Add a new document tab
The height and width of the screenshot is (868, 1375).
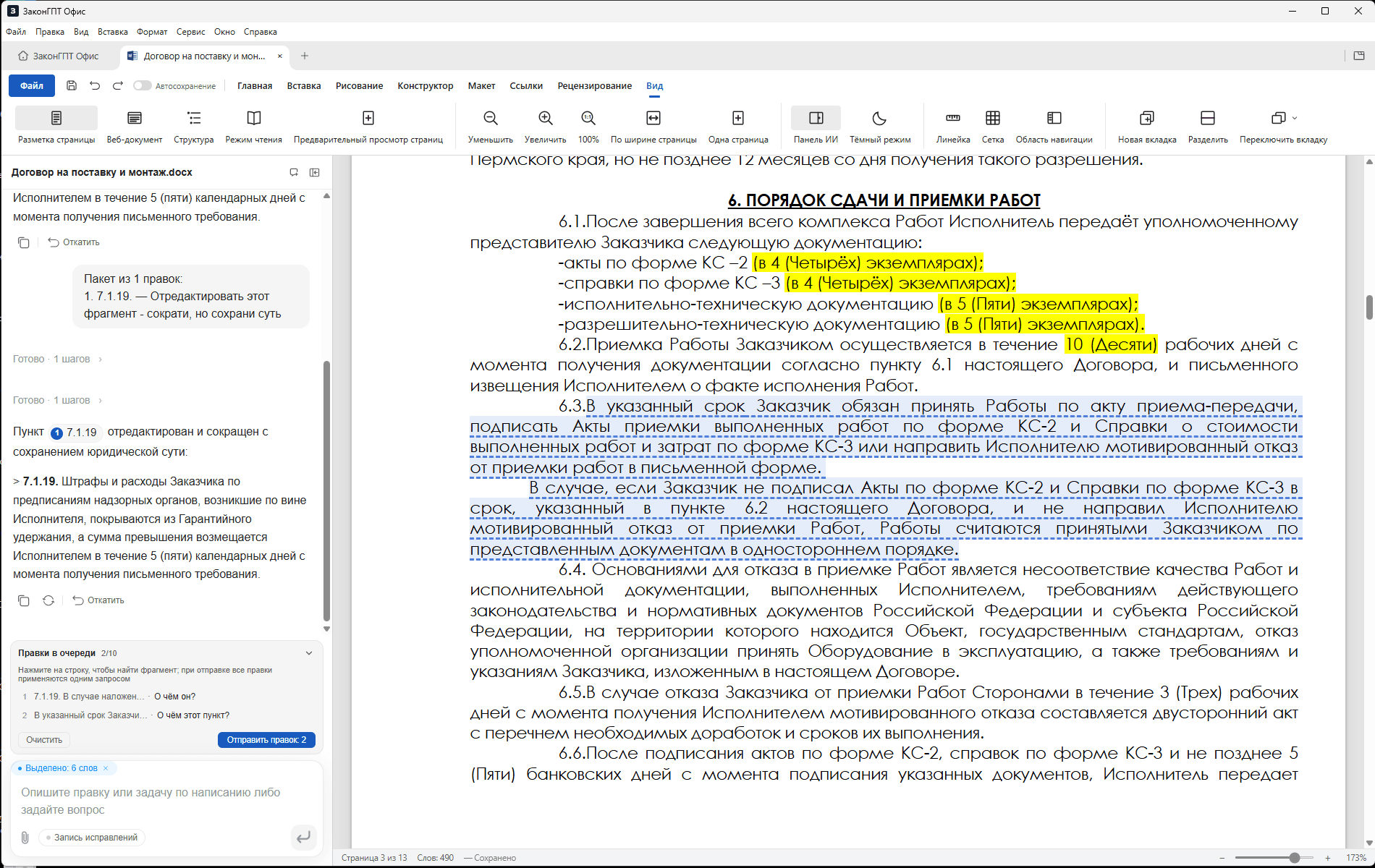pos(305,56)
